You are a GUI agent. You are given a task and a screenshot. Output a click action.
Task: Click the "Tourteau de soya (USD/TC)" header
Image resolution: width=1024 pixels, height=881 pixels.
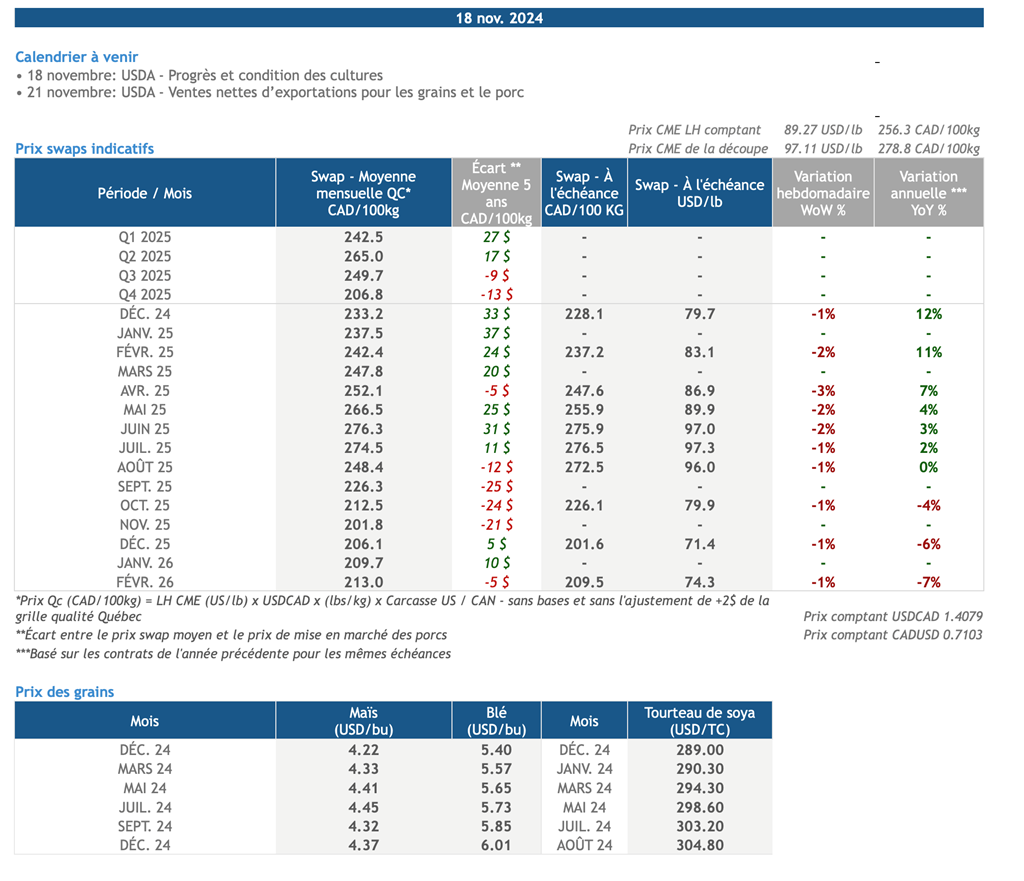(x=699, y=720)
